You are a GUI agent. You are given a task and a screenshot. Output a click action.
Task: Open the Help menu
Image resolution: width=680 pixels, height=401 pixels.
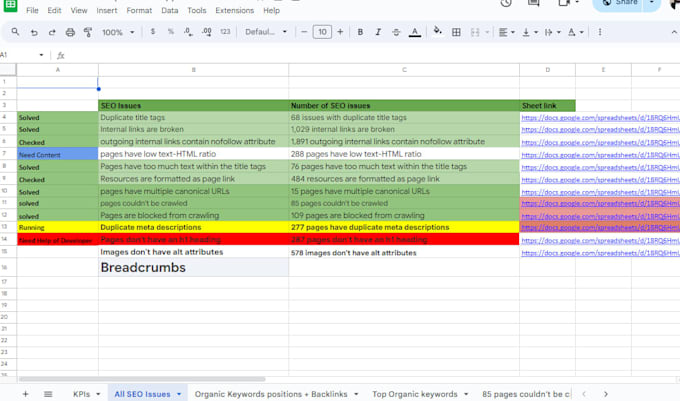(271, 10)
